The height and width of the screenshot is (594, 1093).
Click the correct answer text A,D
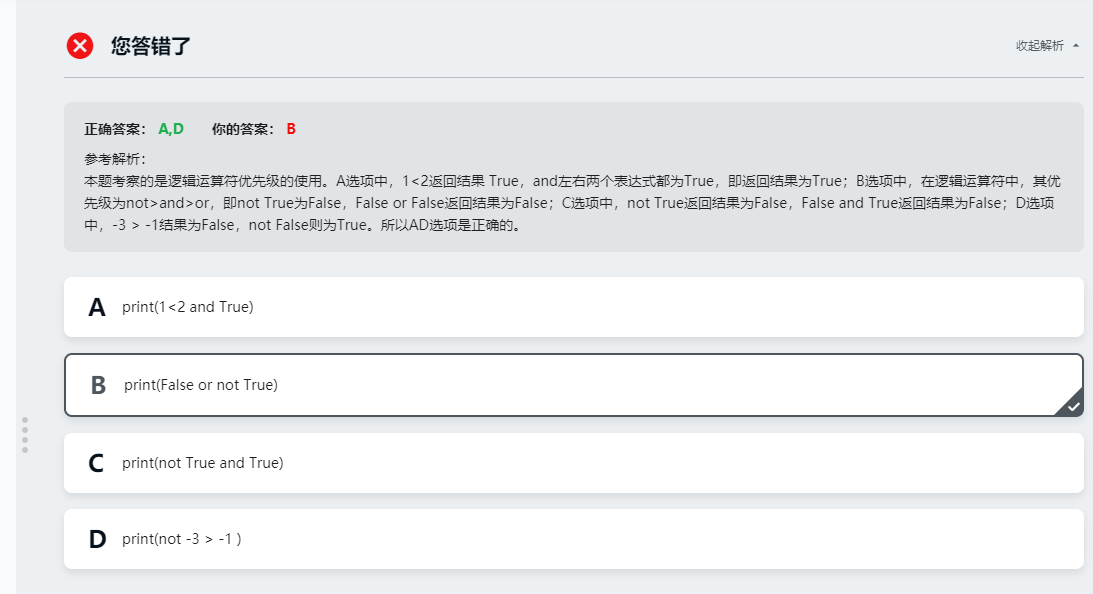[x=171, y=128]
